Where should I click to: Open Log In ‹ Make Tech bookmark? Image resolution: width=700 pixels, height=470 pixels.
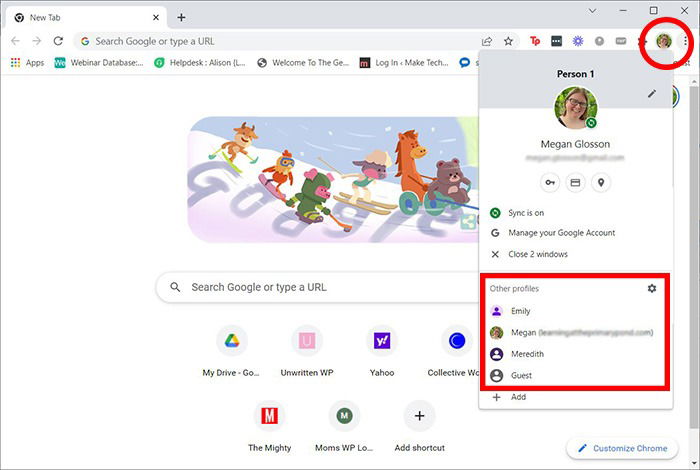[x=404, y=63]
